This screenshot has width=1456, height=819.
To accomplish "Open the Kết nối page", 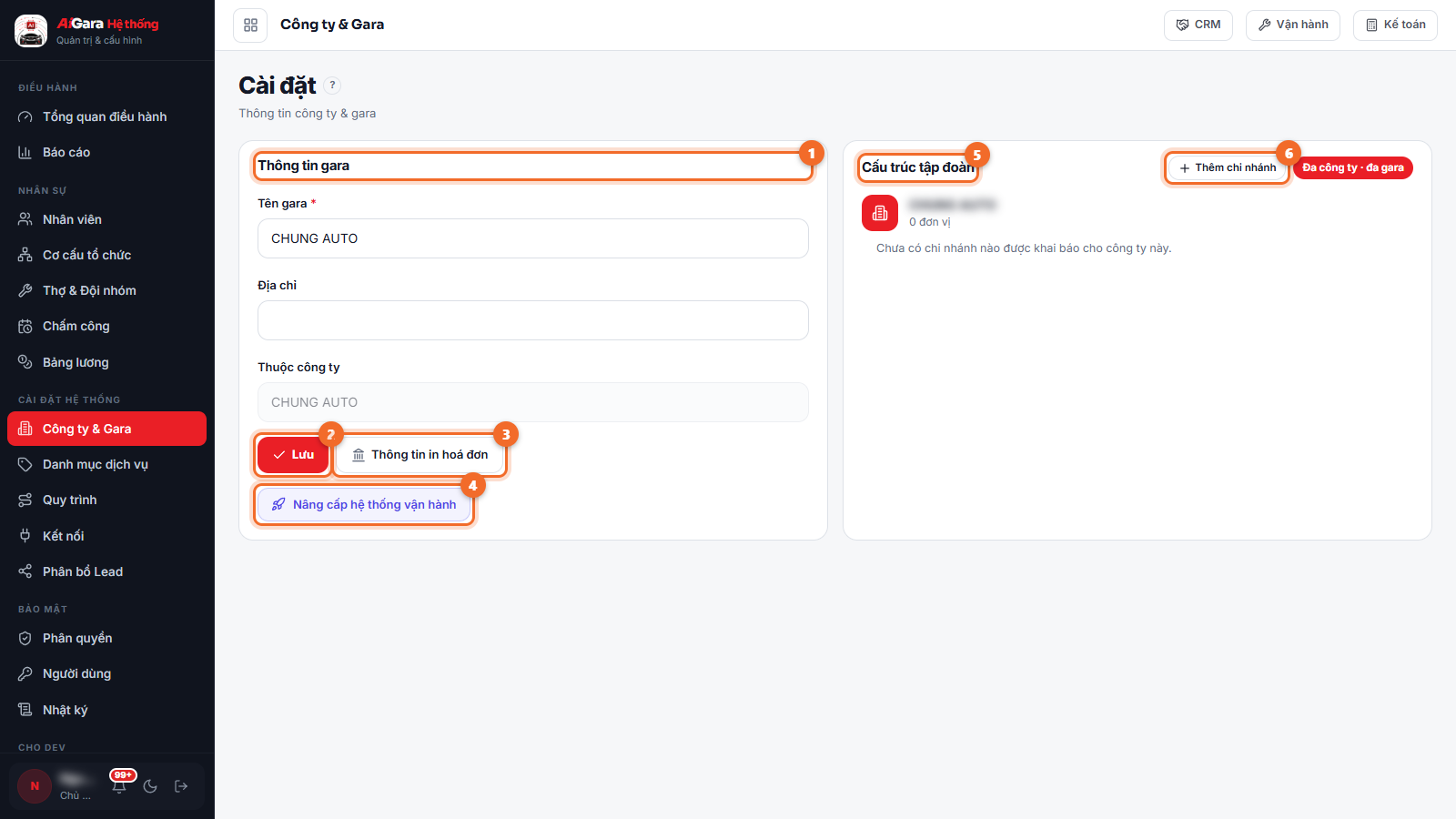I will [x=107, y=536].
